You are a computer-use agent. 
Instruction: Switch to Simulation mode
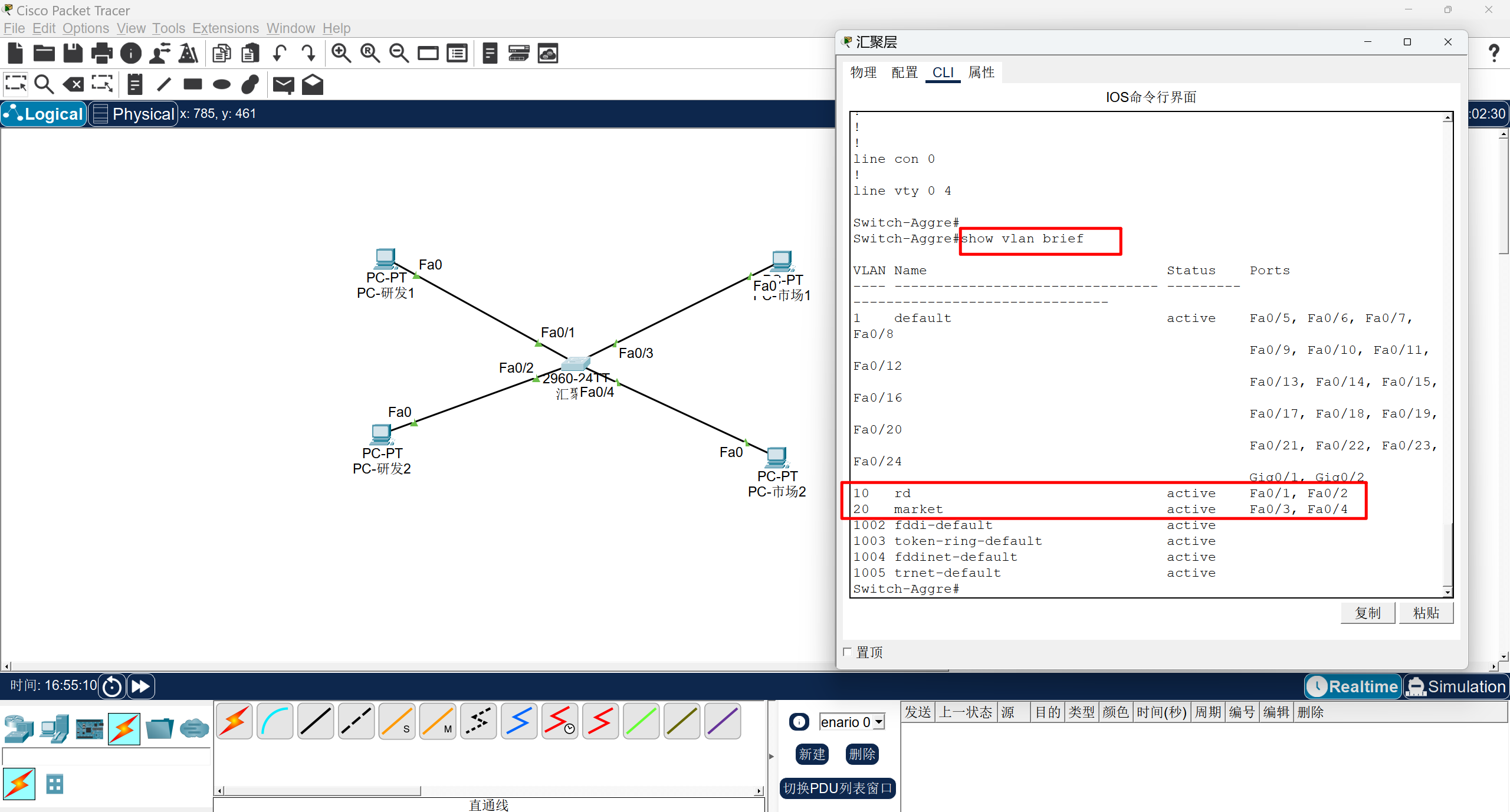[1456, 686]
